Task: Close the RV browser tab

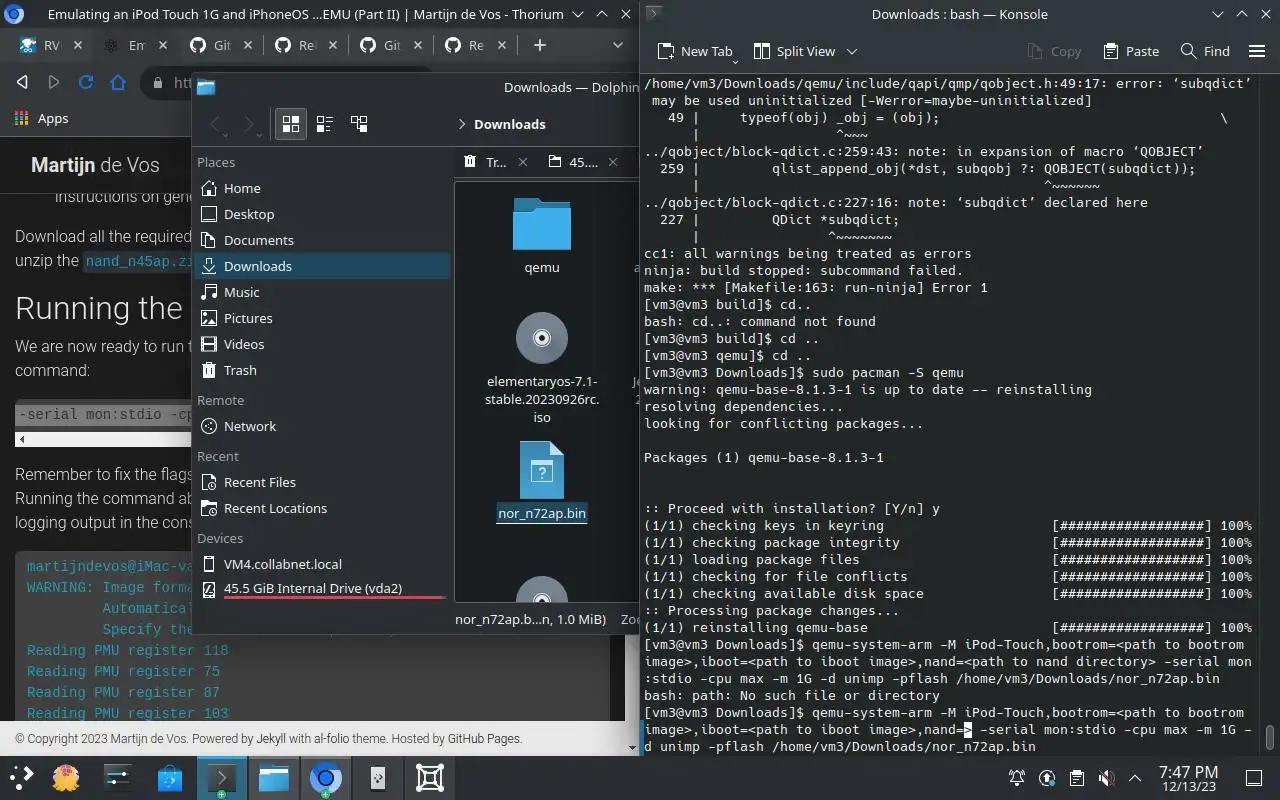Action: [x=77, y=45]
